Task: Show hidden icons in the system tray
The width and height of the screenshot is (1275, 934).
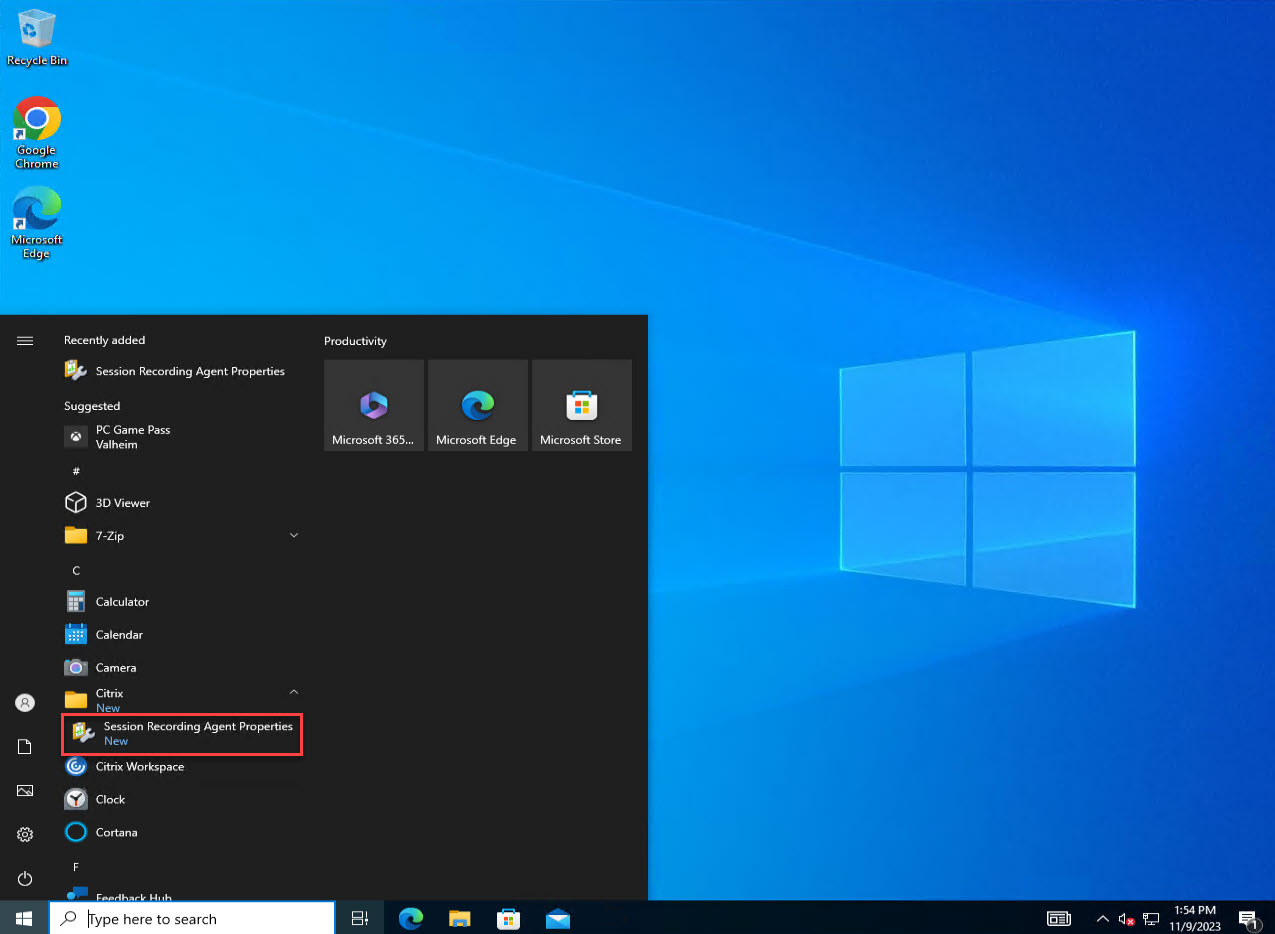Action: point(1102,918)
